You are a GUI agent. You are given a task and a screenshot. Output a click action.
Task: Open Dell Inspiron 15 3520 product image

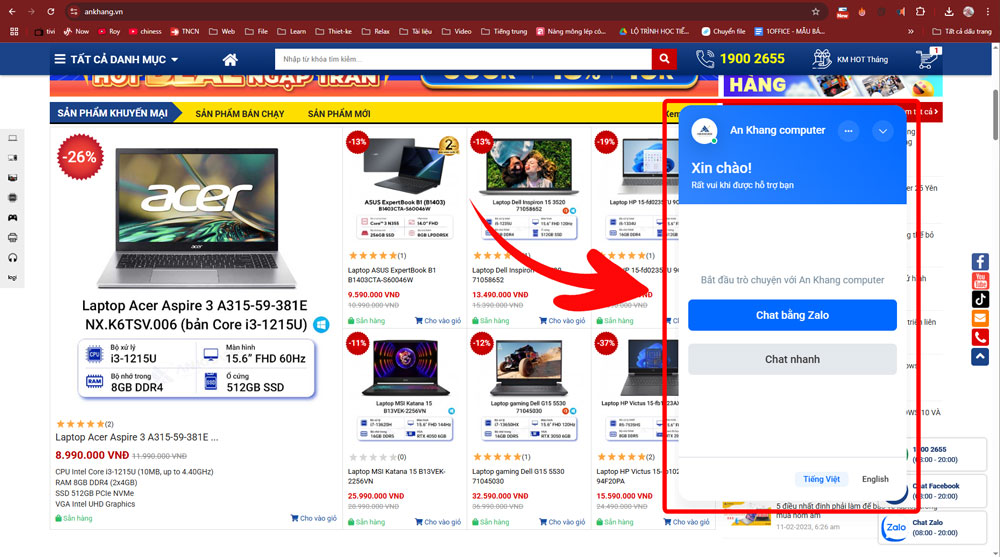tap(529, 167)
